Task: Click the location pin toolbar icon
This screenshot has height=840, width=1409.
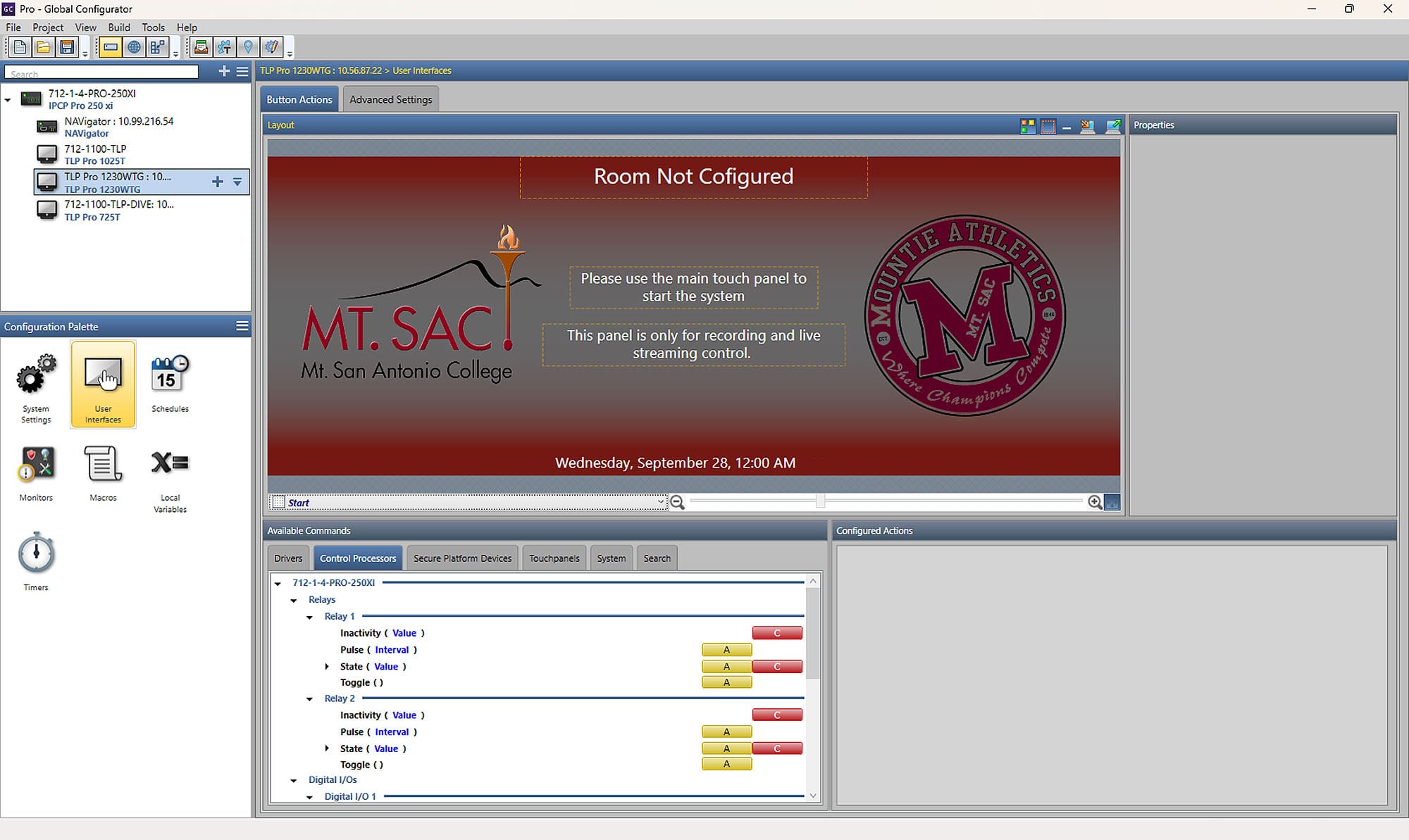Action: click(248, 48)
